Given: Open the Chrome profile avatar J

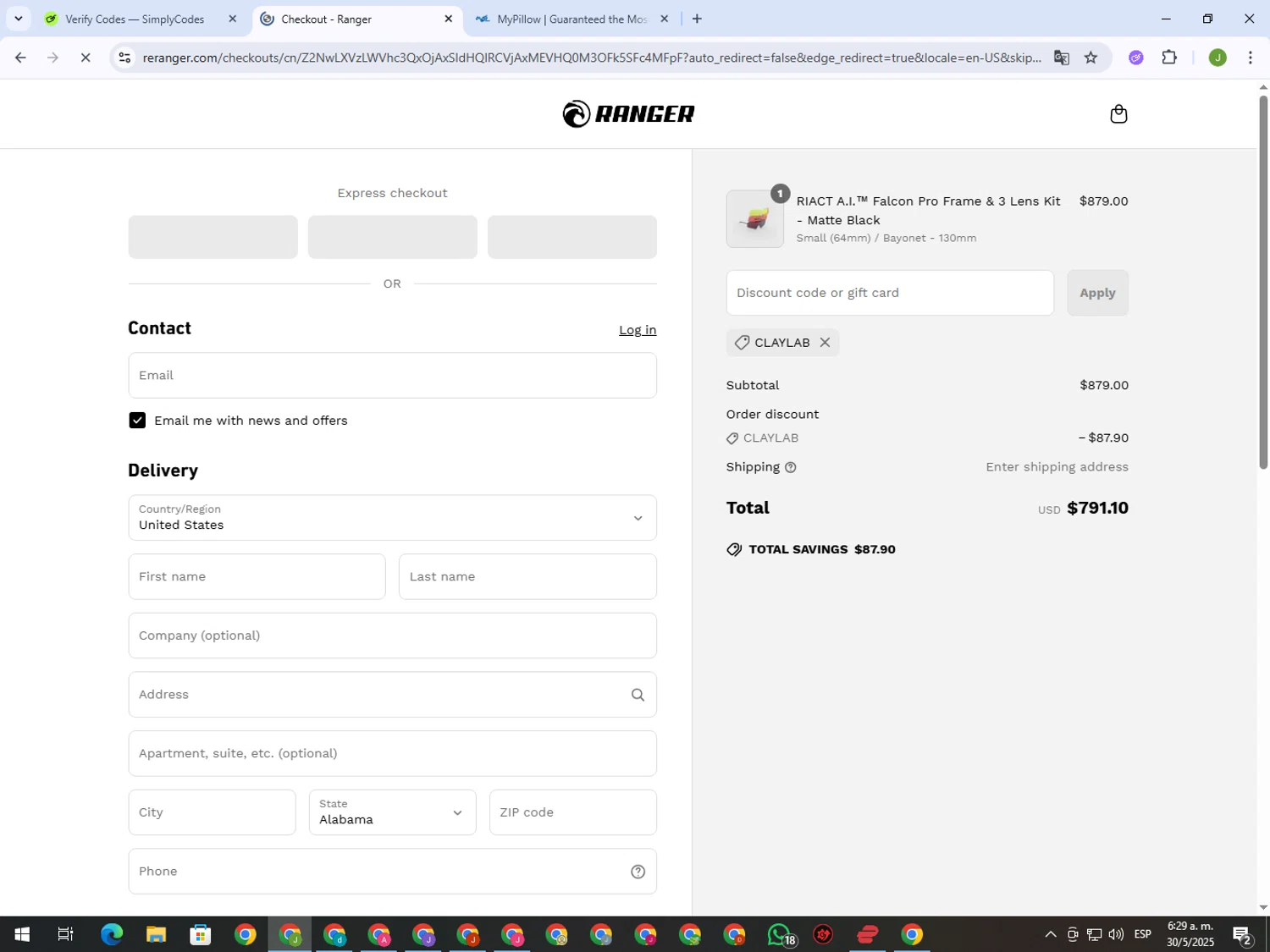Looking at the screenshot, I should [1218, 58].
